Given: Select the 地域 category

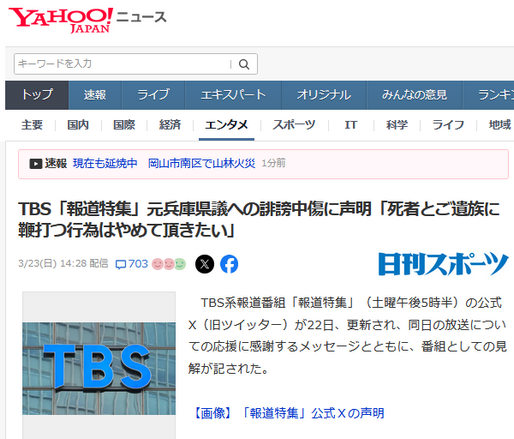Looking at the screenshot, I should click(500, 125).
